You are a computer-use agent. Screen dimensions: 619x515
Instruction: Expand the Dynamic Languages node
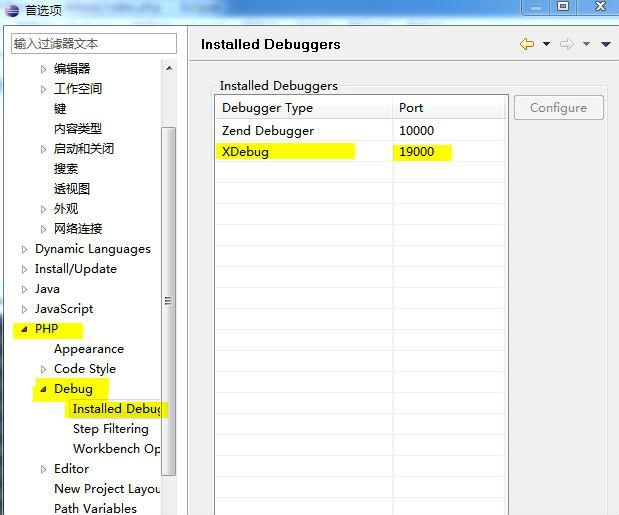pyautogui.click(x=25, y=249)
